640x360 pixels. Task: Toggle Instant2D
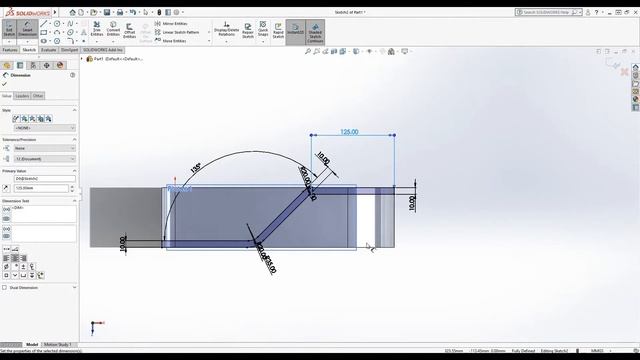click(x=295, y=31)
